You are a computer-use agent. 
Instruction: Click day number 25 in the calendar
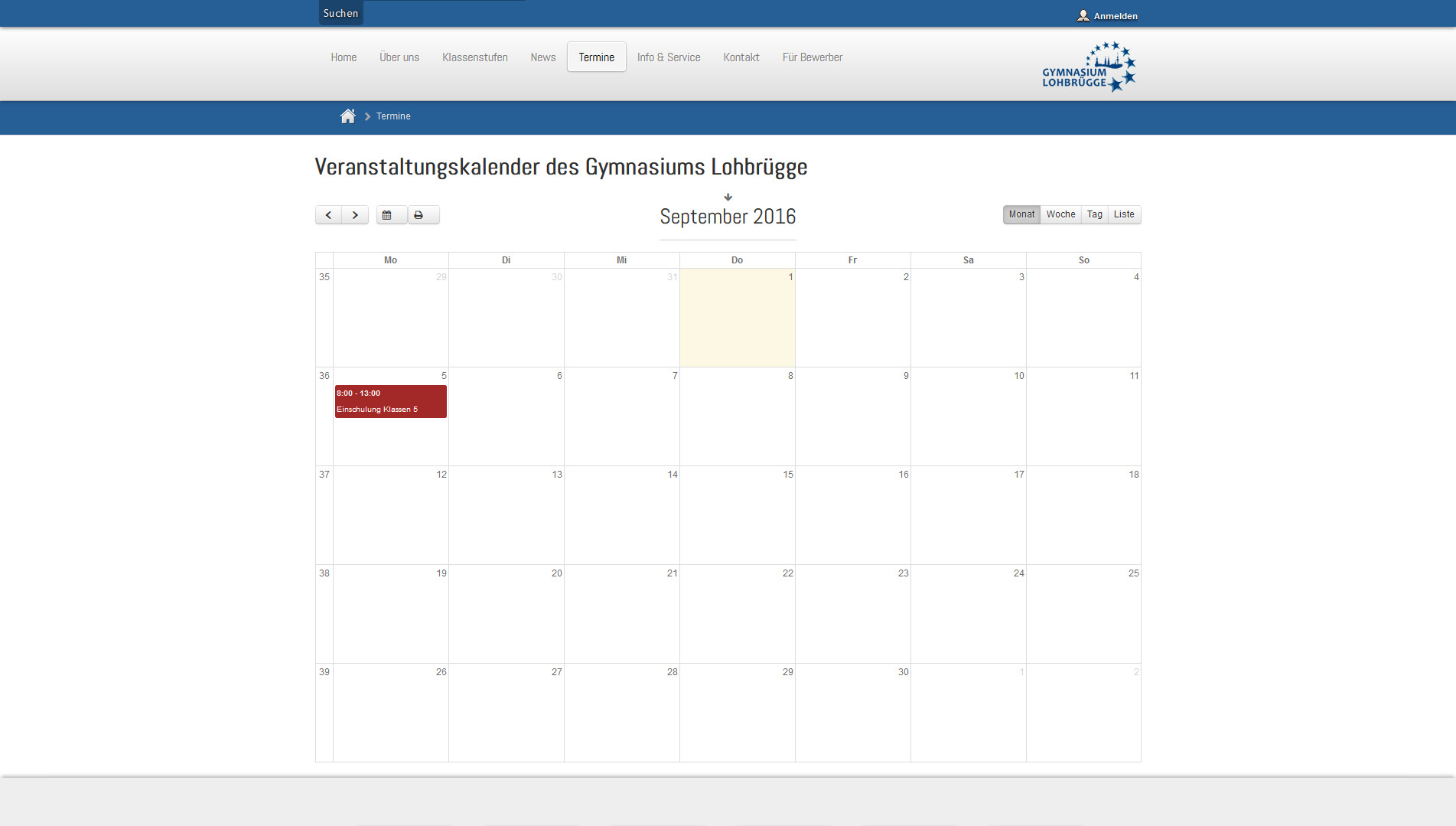[x=1134, y=573]
